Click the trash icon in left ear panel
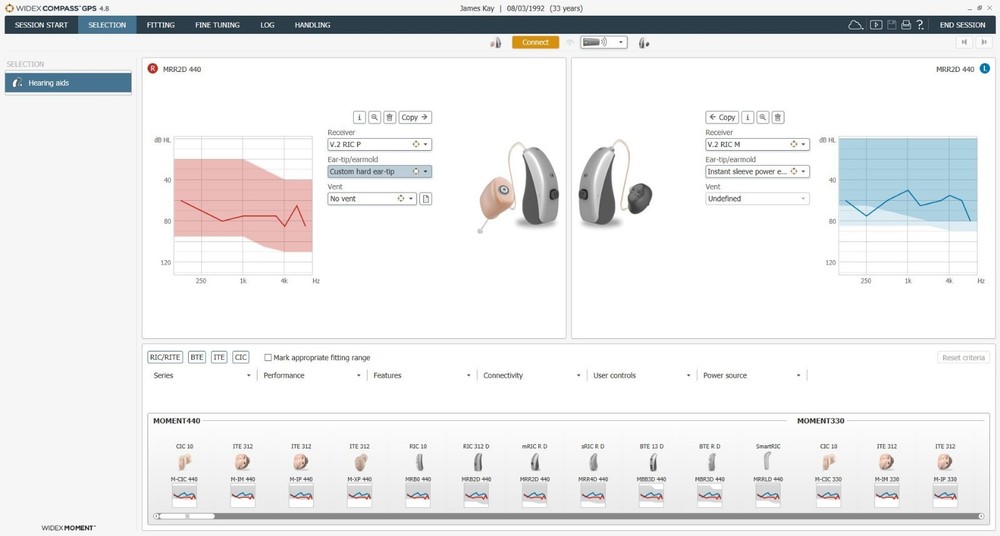The width and height of the screenshot is (1000, 536). click(x=778, y=117)
